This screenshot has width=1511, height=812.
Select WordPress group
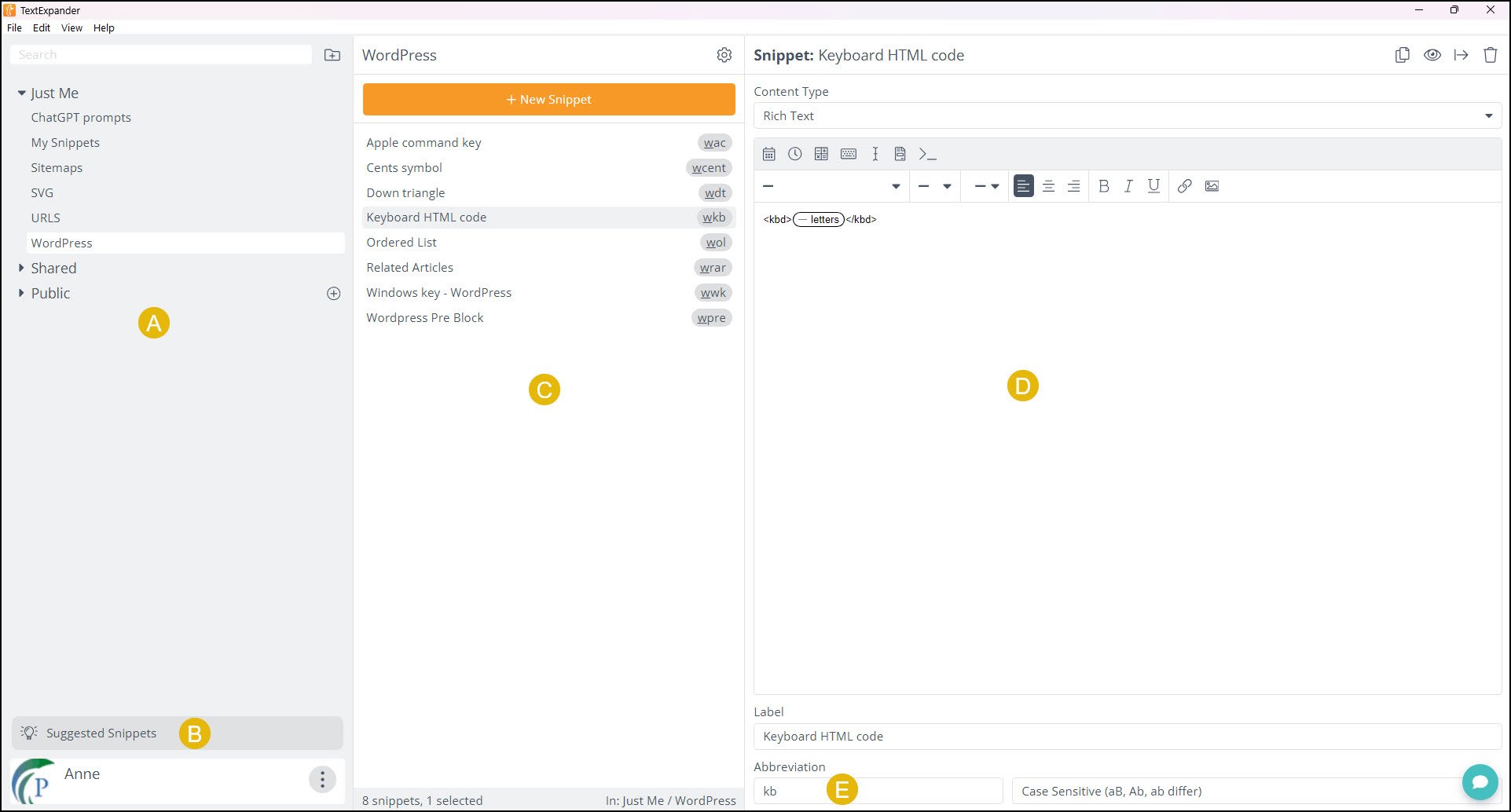click(185, 243)
